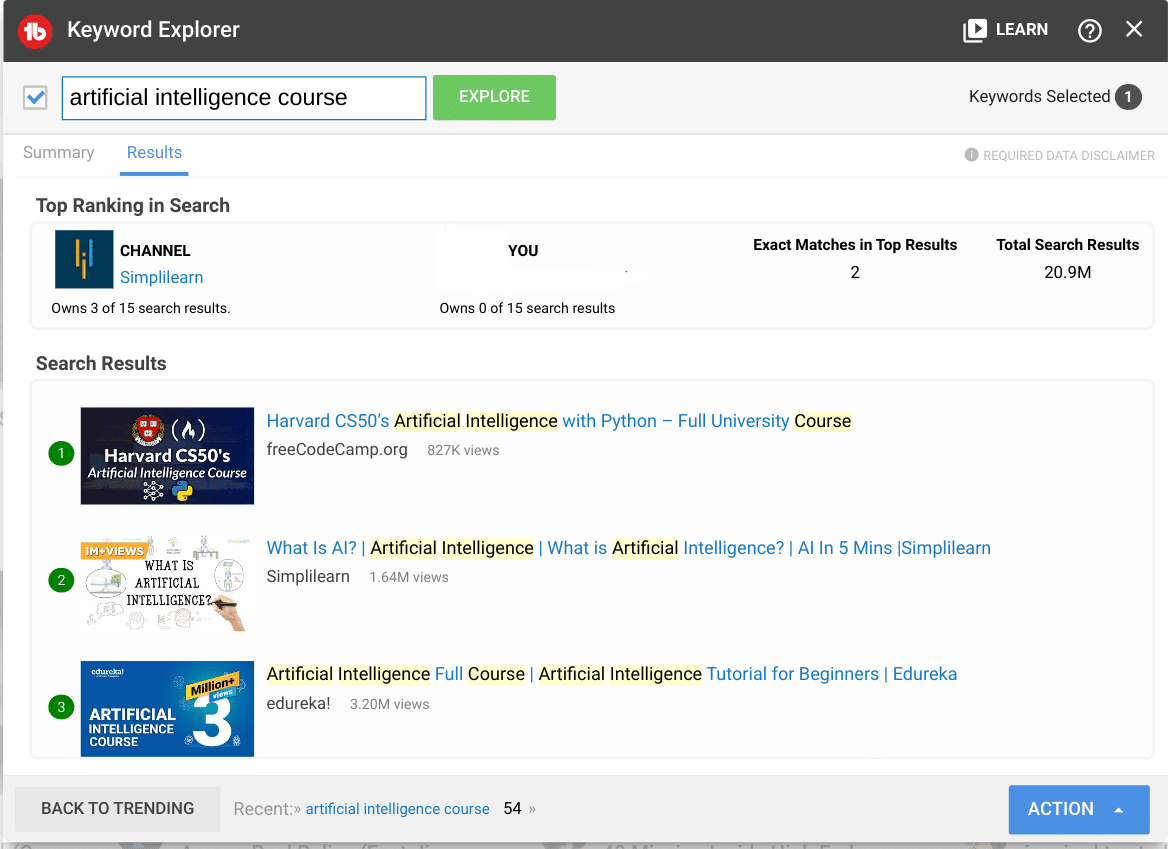
Task: Open the Learn video icon
Action: click(x=974, y=30)
